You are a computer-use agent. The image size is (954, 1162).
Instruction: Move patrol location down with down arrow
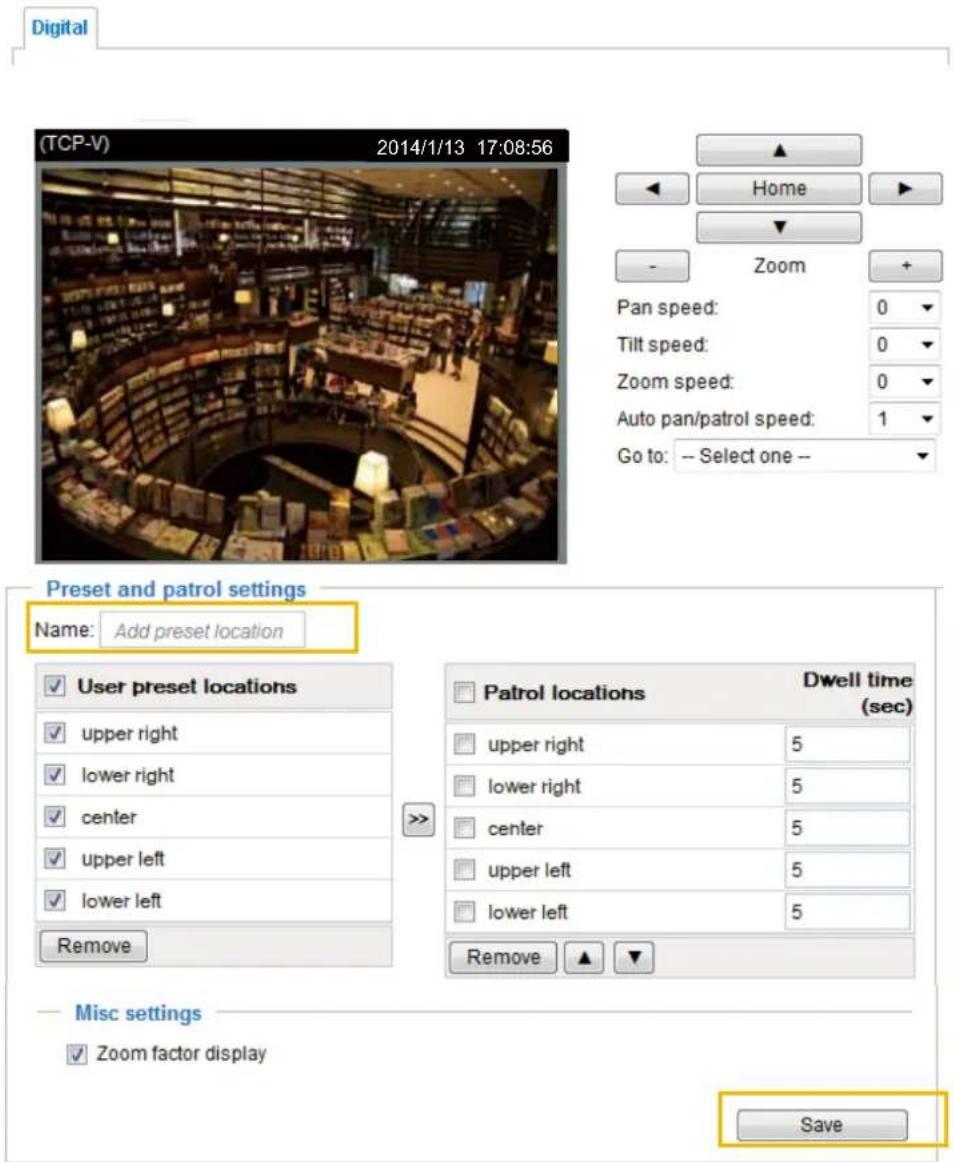635,957
